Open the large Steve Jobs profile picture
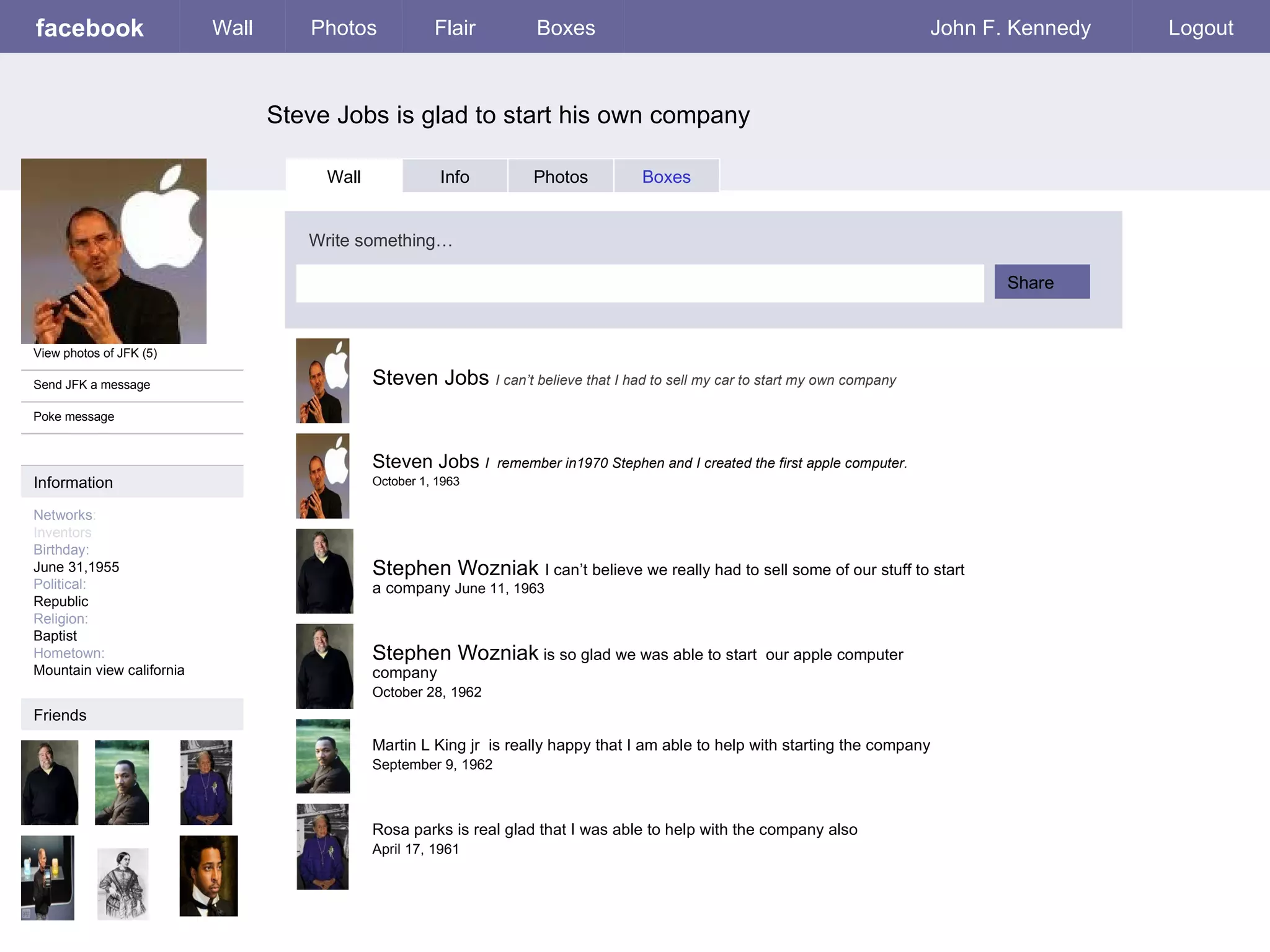 click(113, 251)
